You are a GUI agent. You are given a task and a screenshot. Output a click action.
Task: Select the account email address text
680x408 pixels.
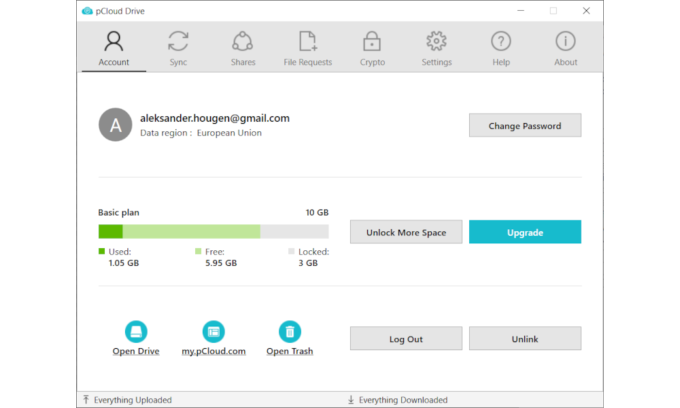point(215,118)
